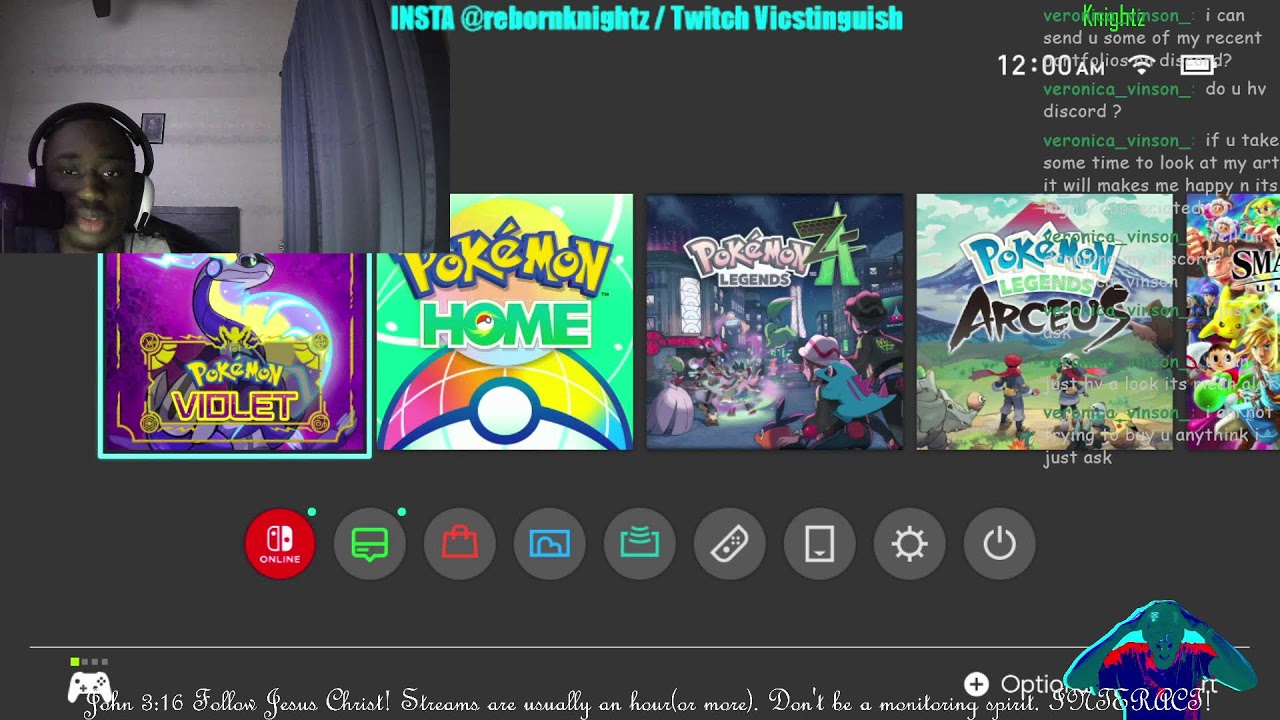Click the 12:00 AM clock
The height and width of the screenshot is (720, 1280).
pos(1051,66)
